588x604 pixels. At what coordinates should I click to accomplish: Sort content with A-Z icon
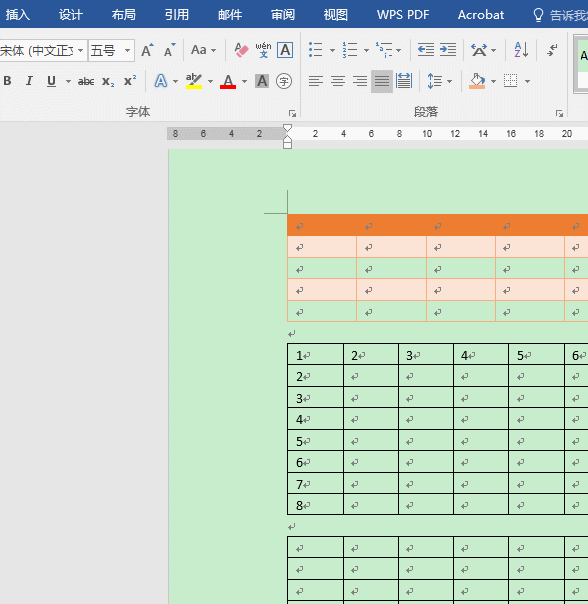[x=521, y=50]
